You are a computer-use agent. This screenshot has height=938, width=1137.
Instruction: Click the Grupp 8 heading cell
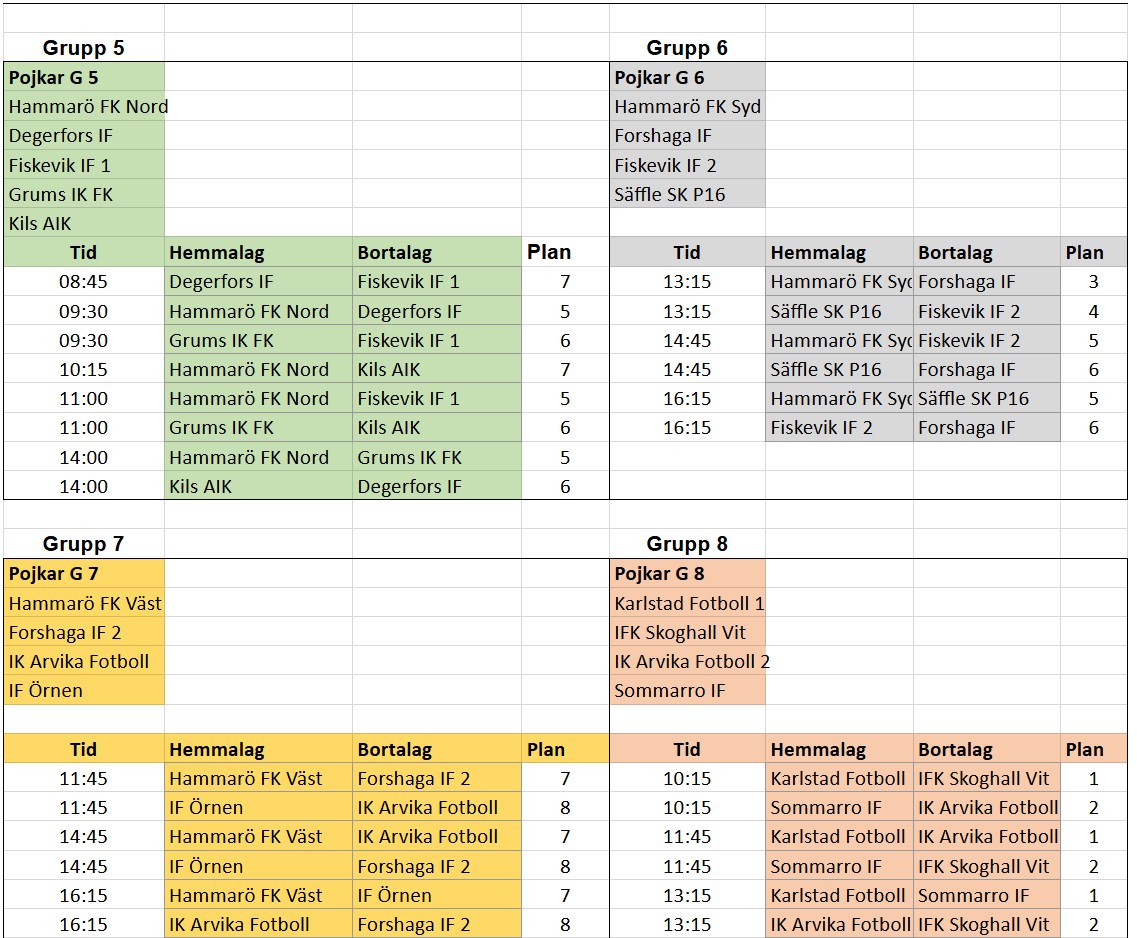(x=687, y=544)
